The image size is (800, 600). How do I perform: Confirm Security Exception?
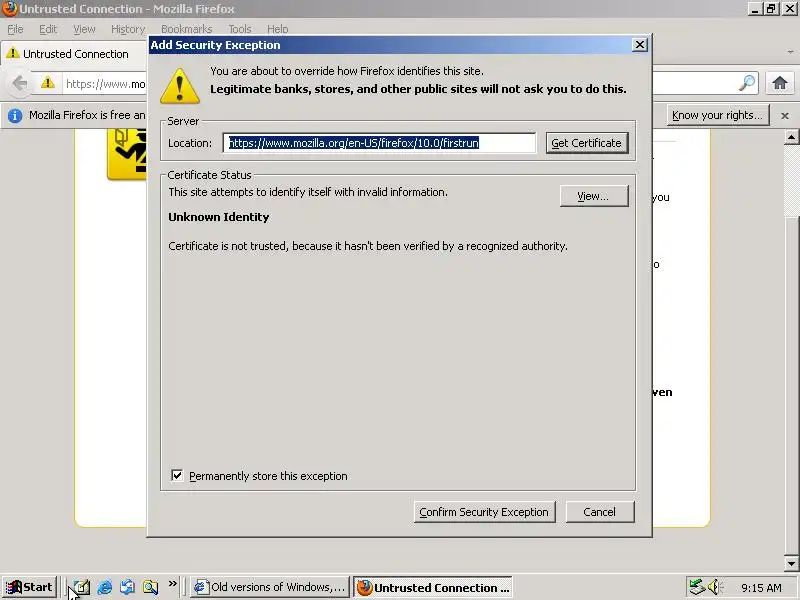pyautogui.click(x=484, y=512)
